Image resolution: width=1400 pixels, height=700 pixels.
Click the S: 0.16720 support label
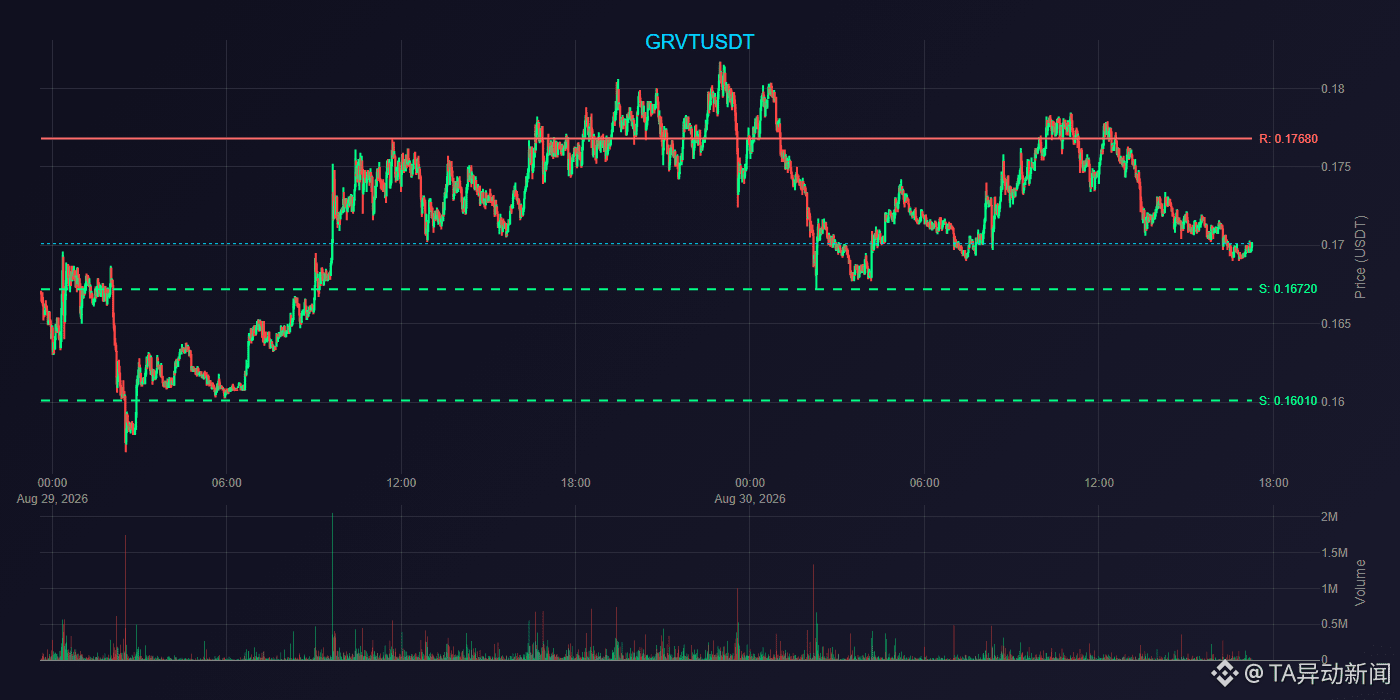pos(1288,289)
